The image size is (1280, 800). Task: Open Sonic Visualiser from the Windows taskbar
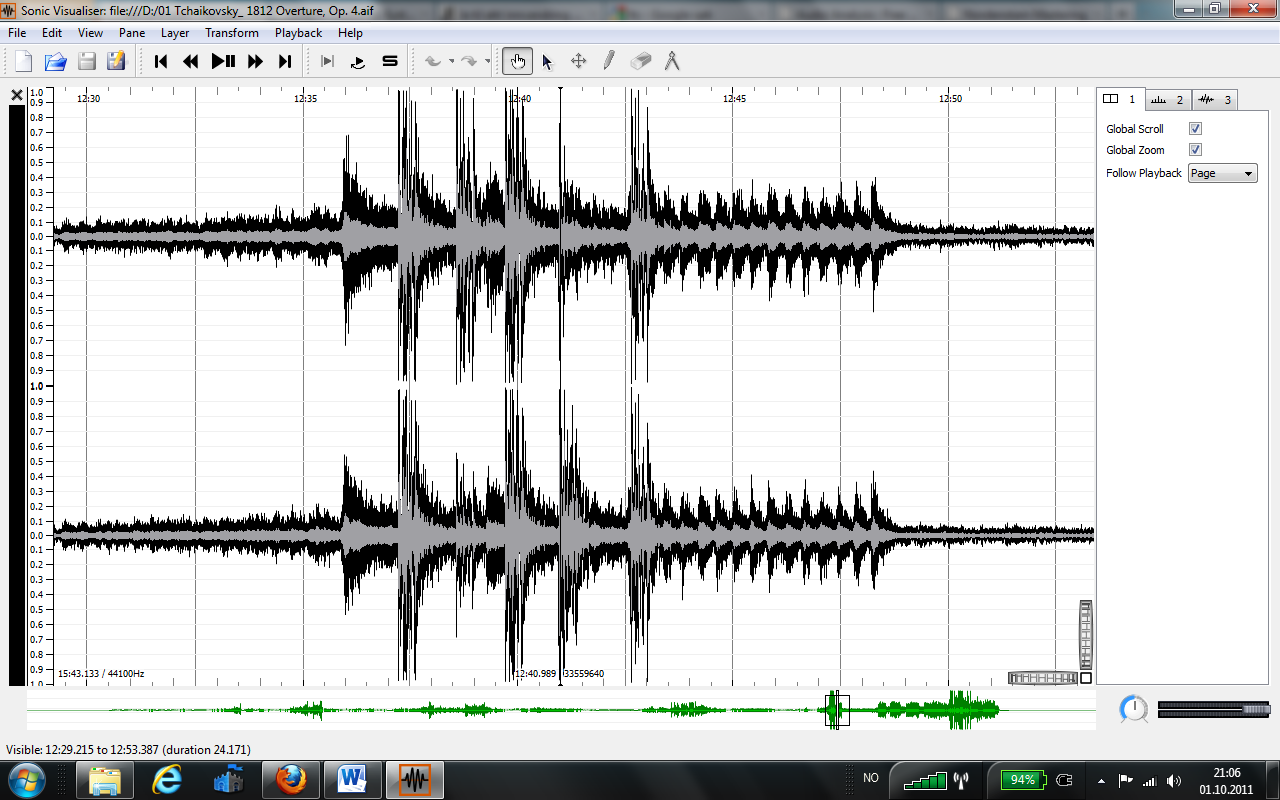(x=414, y=778)
